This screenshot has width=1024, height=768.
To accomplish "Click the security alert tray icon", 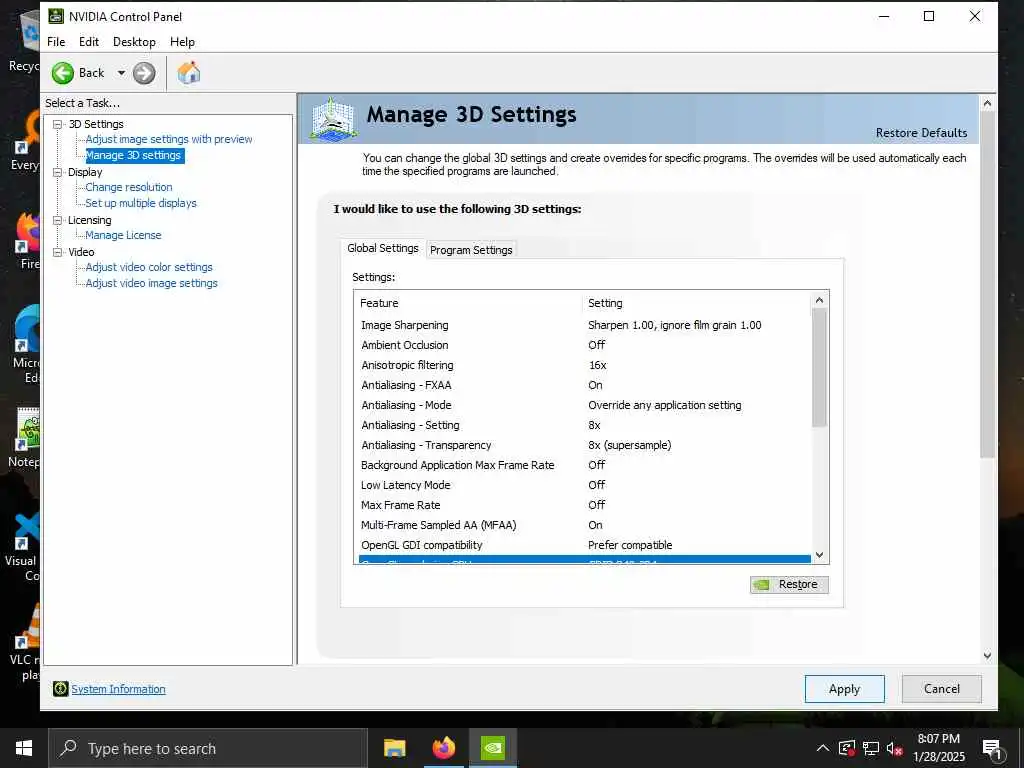I will 847,748.
